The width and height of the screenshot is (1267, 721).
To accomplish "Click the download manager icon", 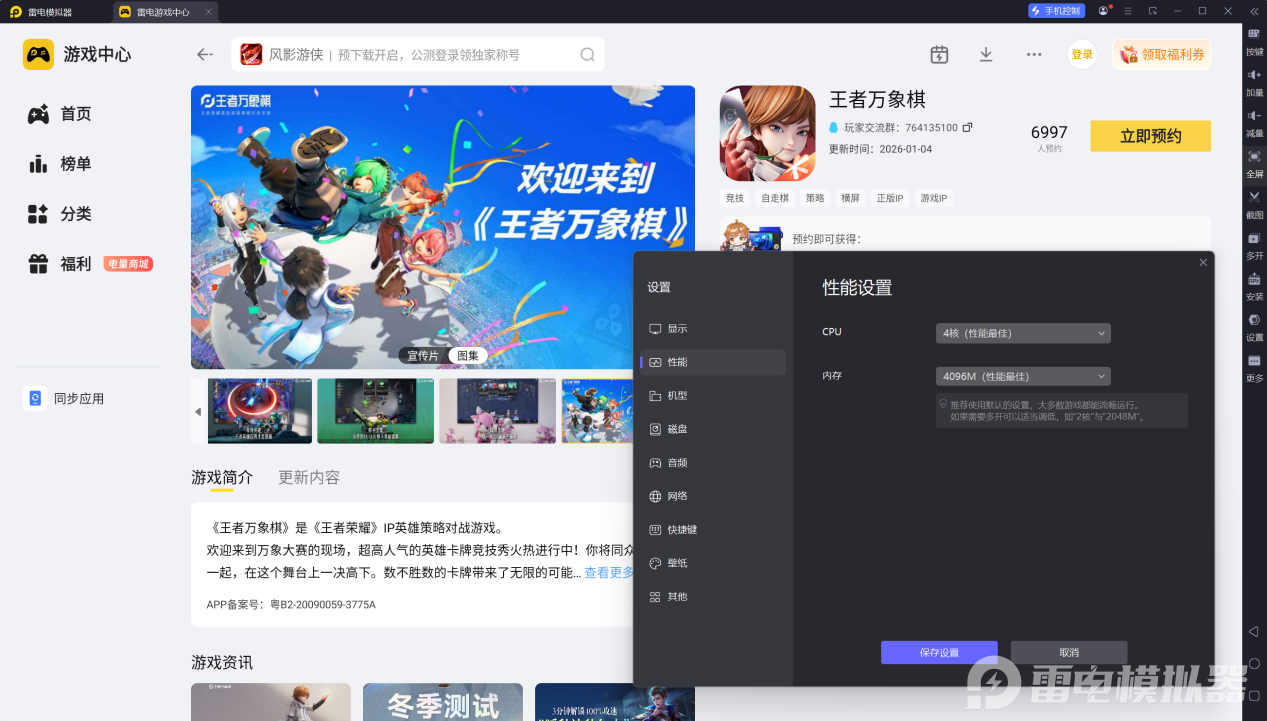I will click(x=985, y=55).
